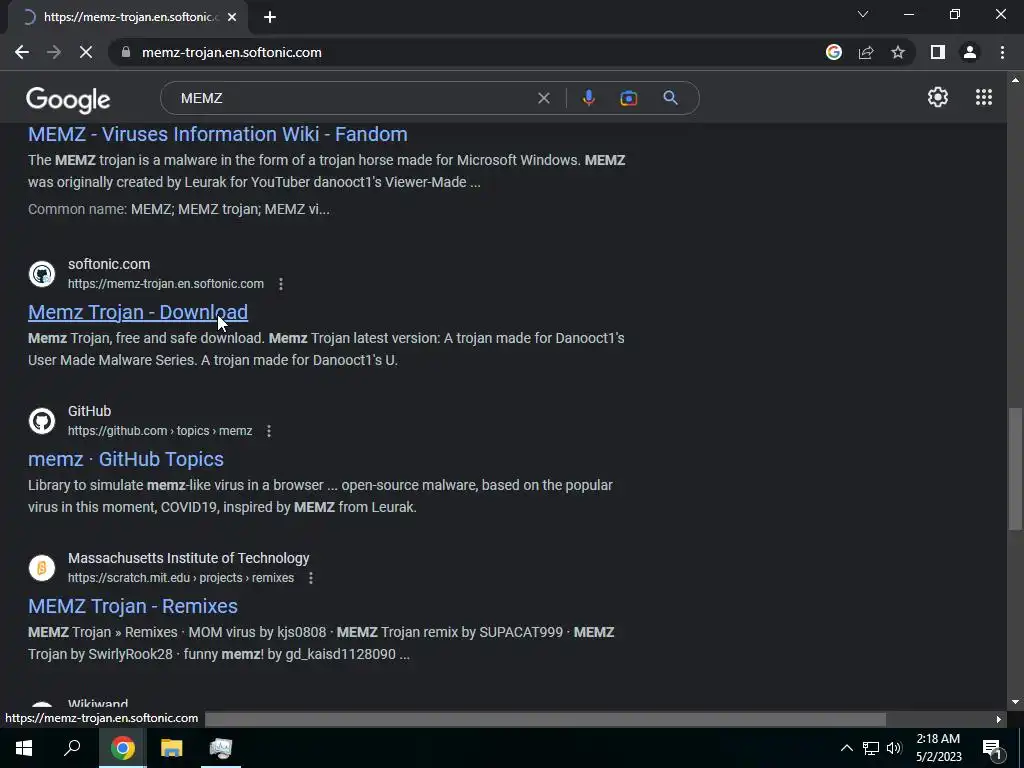1024x768 pixels.
Task: Open more options for softonic result
Action: [281, 284]
